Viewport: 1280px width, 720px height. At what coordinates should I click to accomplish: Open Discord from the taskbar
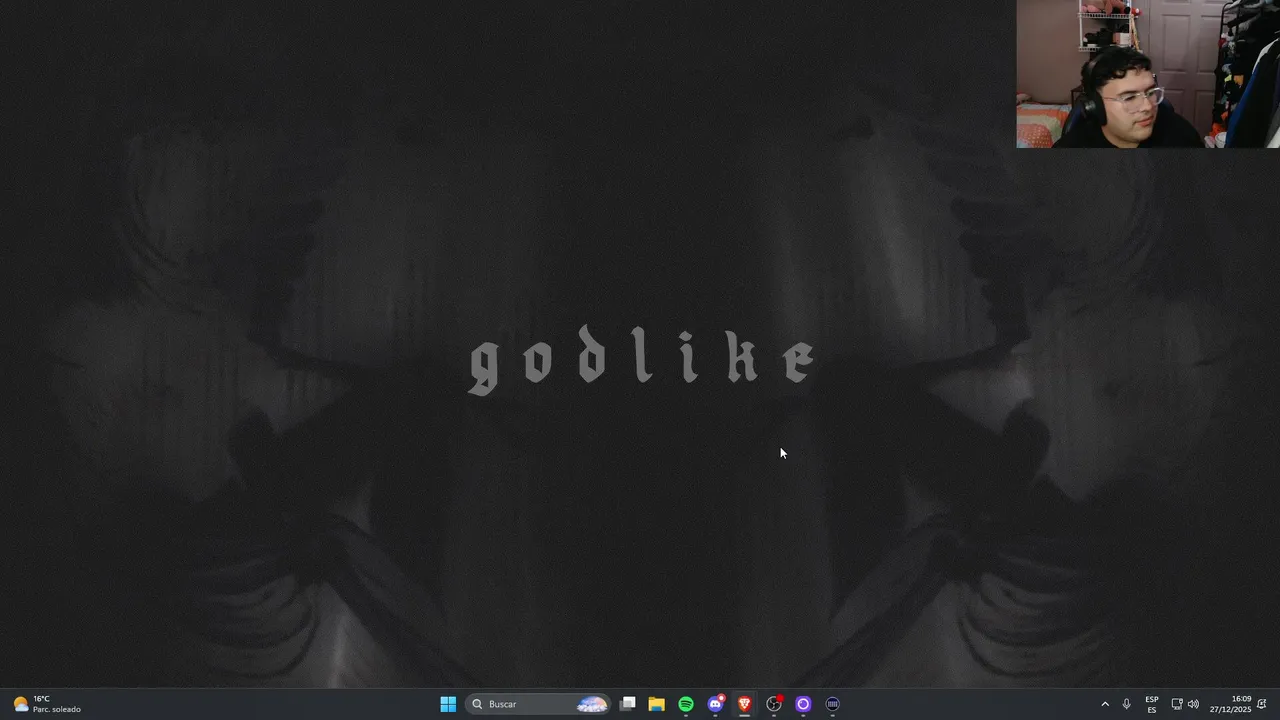pyautogui.click(x=715, y=704)
